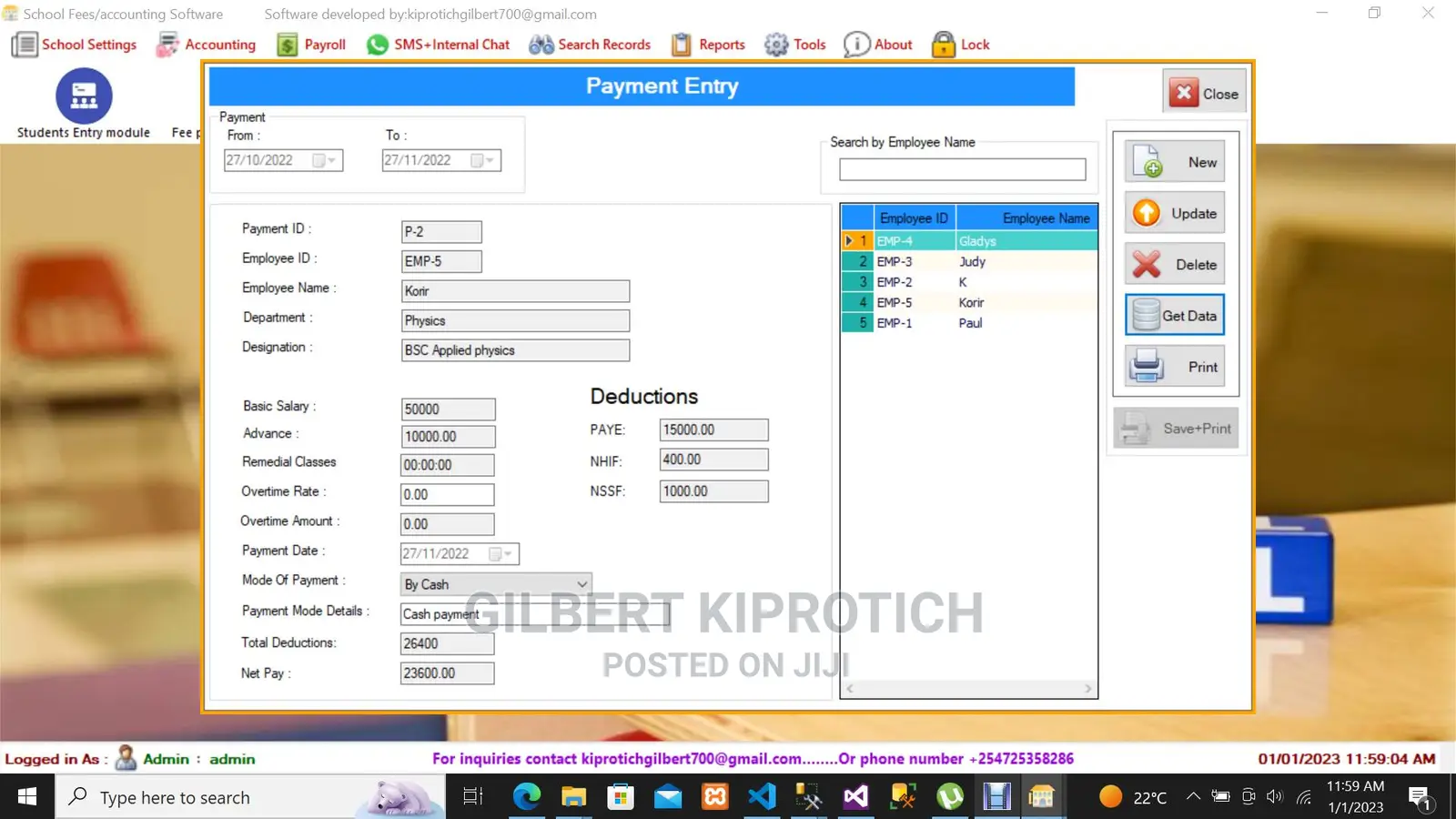Screen dimensions: 1456x819
Task: Select employee row EMP-5 Korir
Action: [x=970, y=302]
